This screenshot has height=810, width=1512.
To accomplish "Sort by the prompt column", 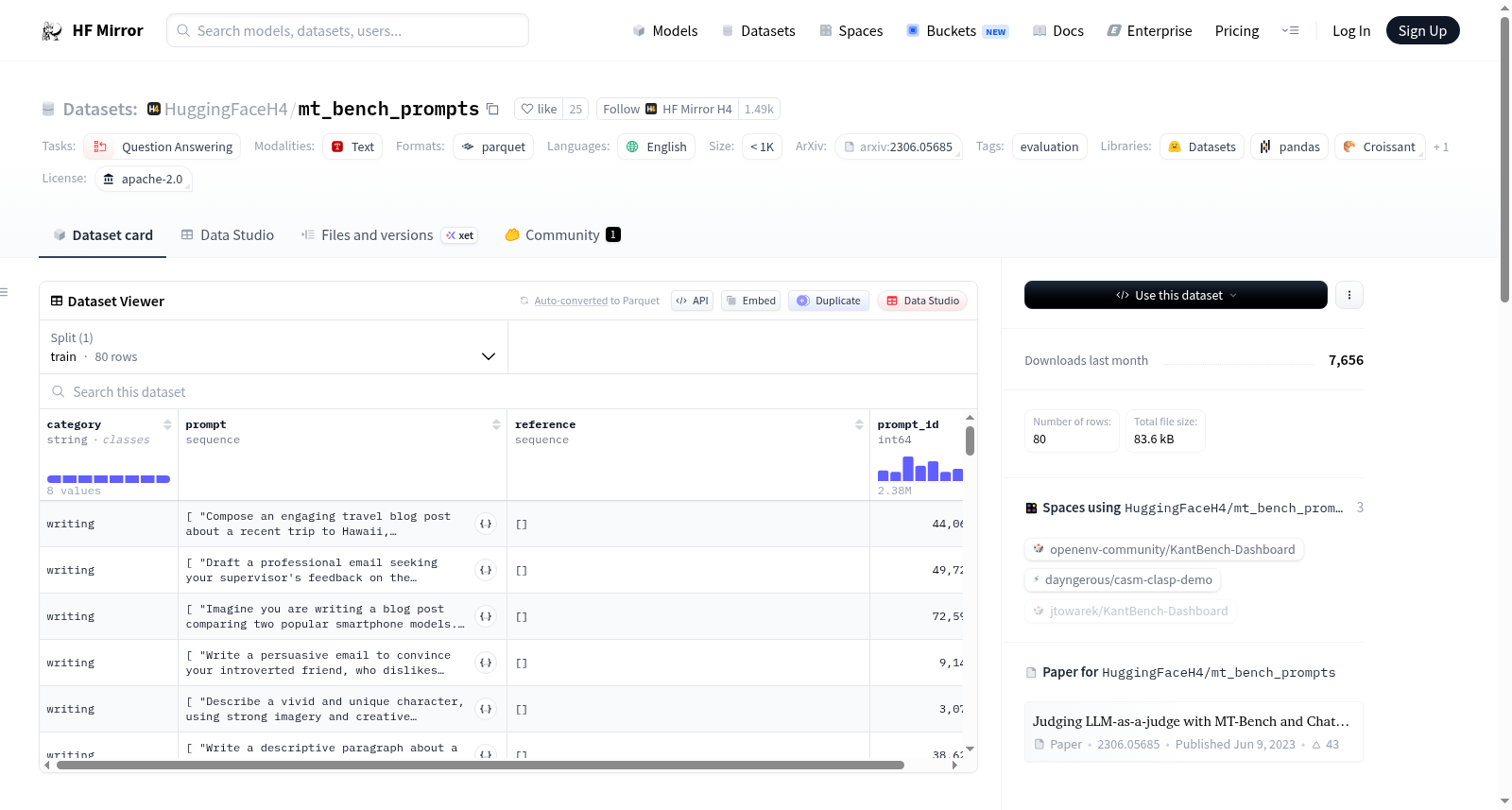I will pos(496,424).
